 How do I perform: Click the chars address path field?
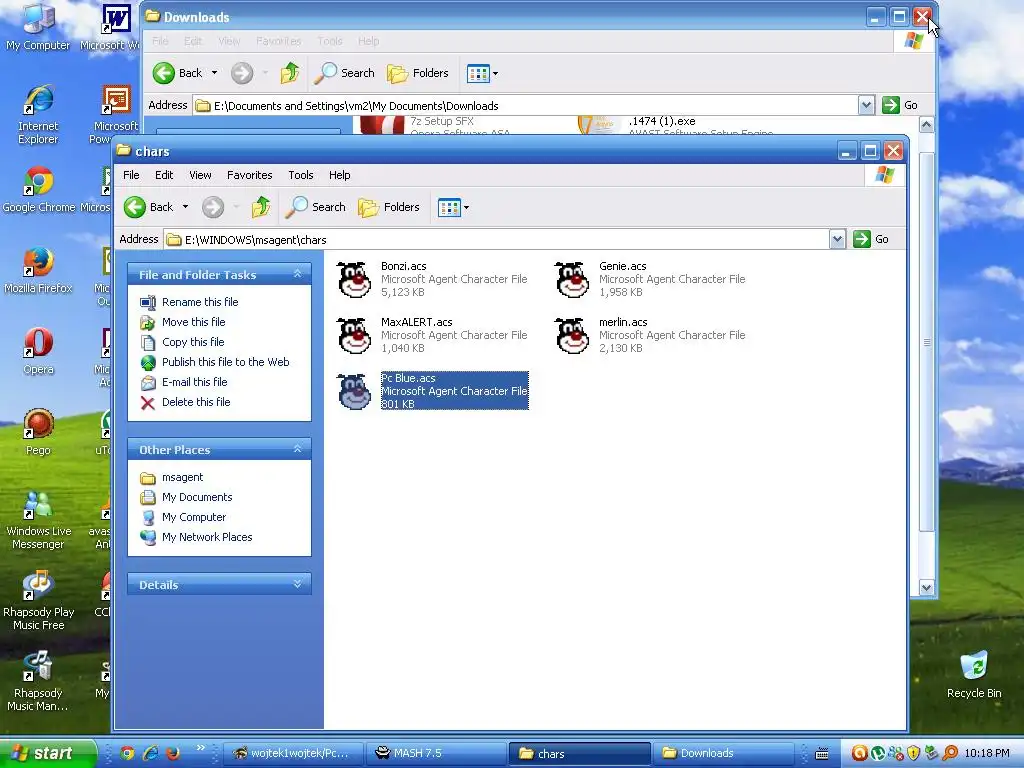coord(496,240)
